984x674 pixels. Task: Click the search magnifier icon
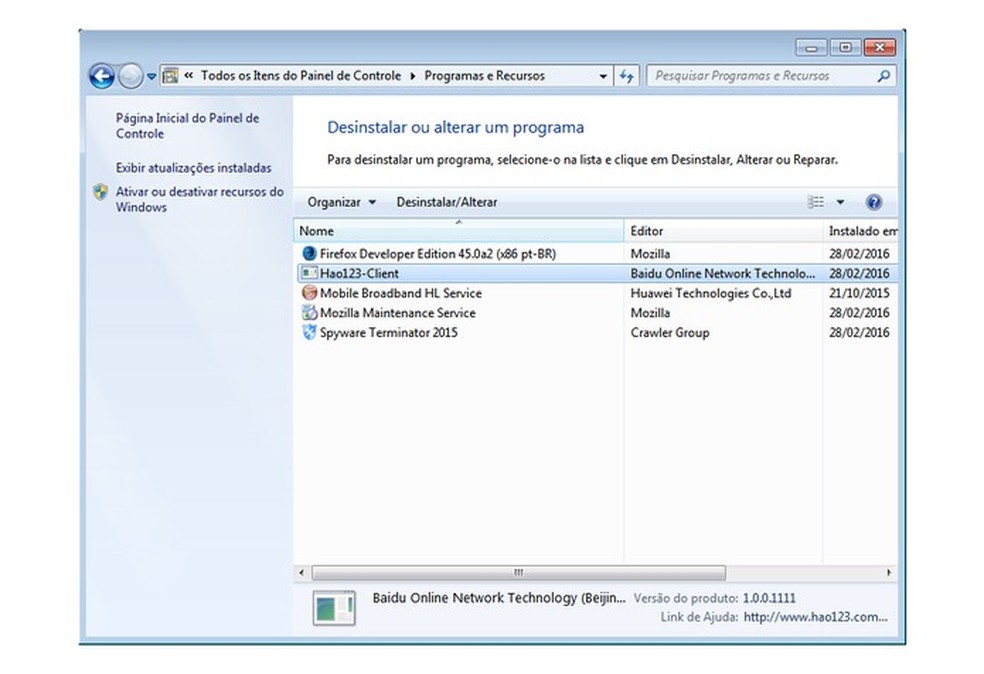884,76
